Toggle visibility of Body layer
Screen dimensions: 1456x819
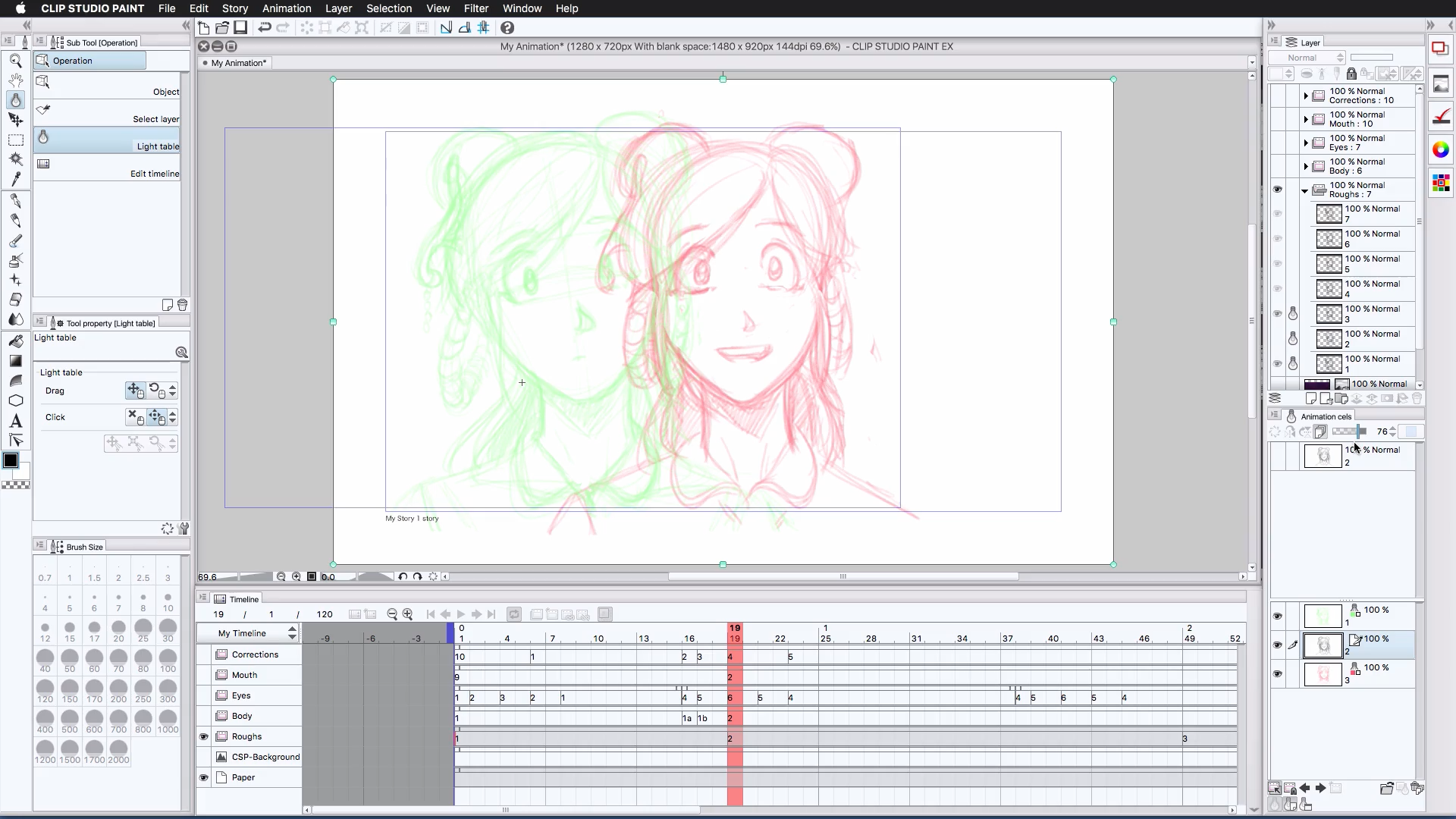[x=203, y=716]
